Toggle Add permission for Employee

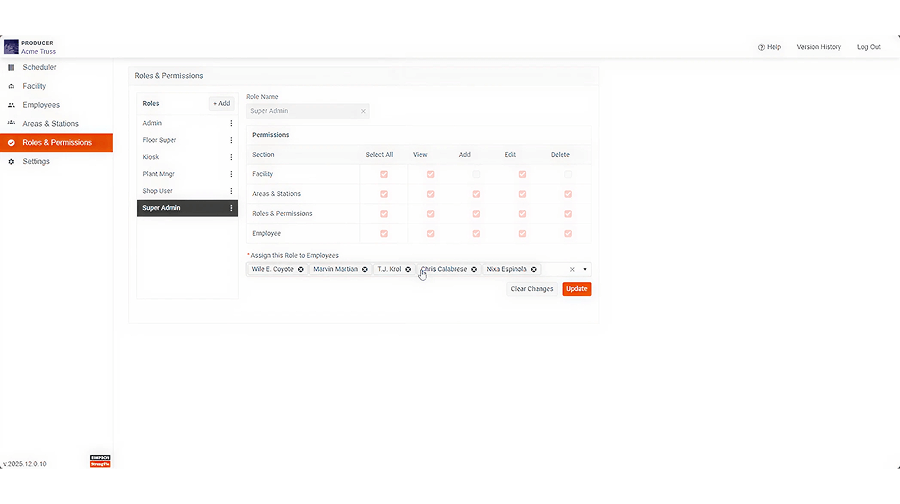pyautogui.click(x=476, y=234)
